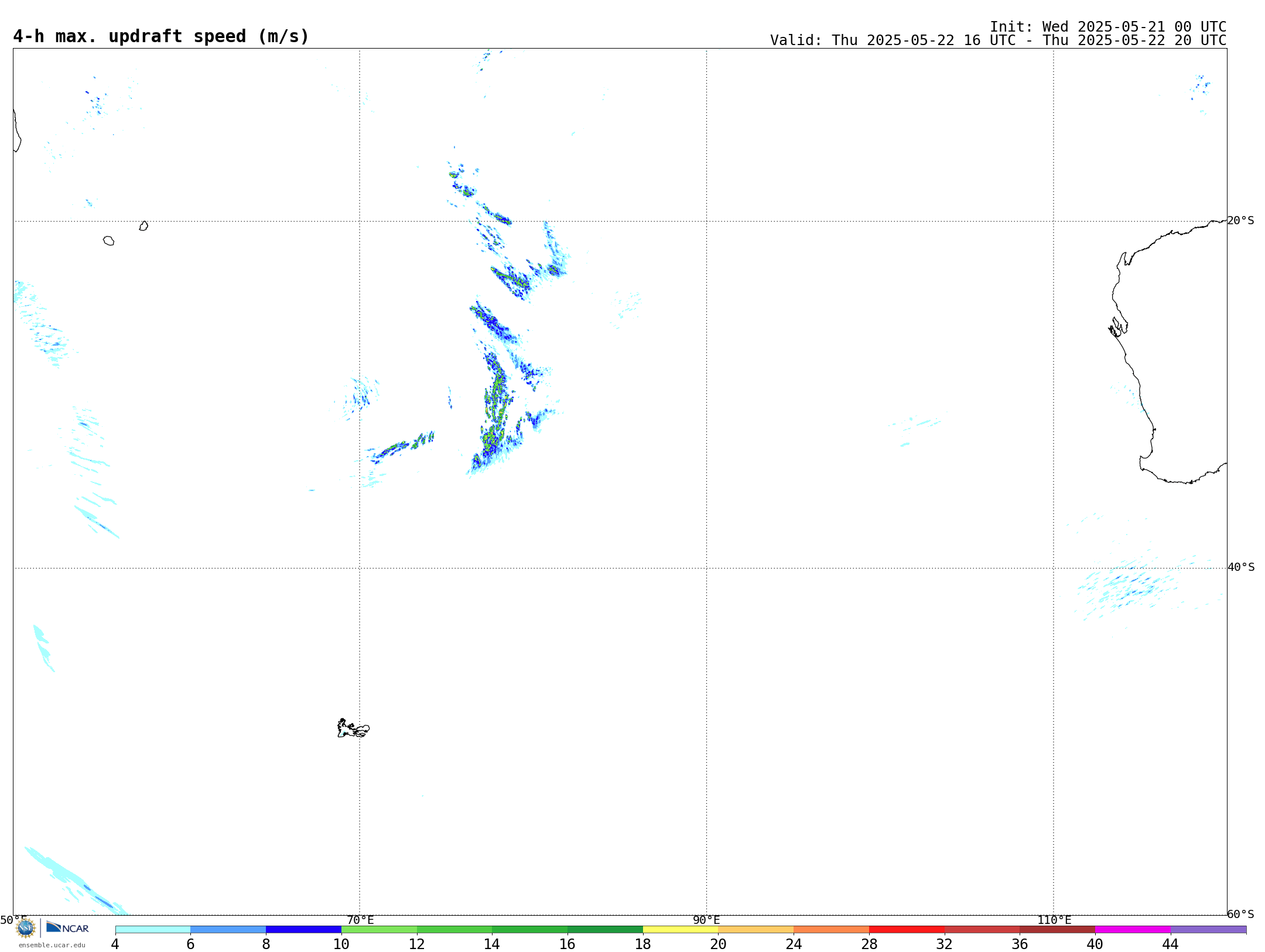This screenshot has height=952, width=1265.
Task: Select the Init: Wed 2025-05-21 00 UTC text
Action: (1108, 27)
